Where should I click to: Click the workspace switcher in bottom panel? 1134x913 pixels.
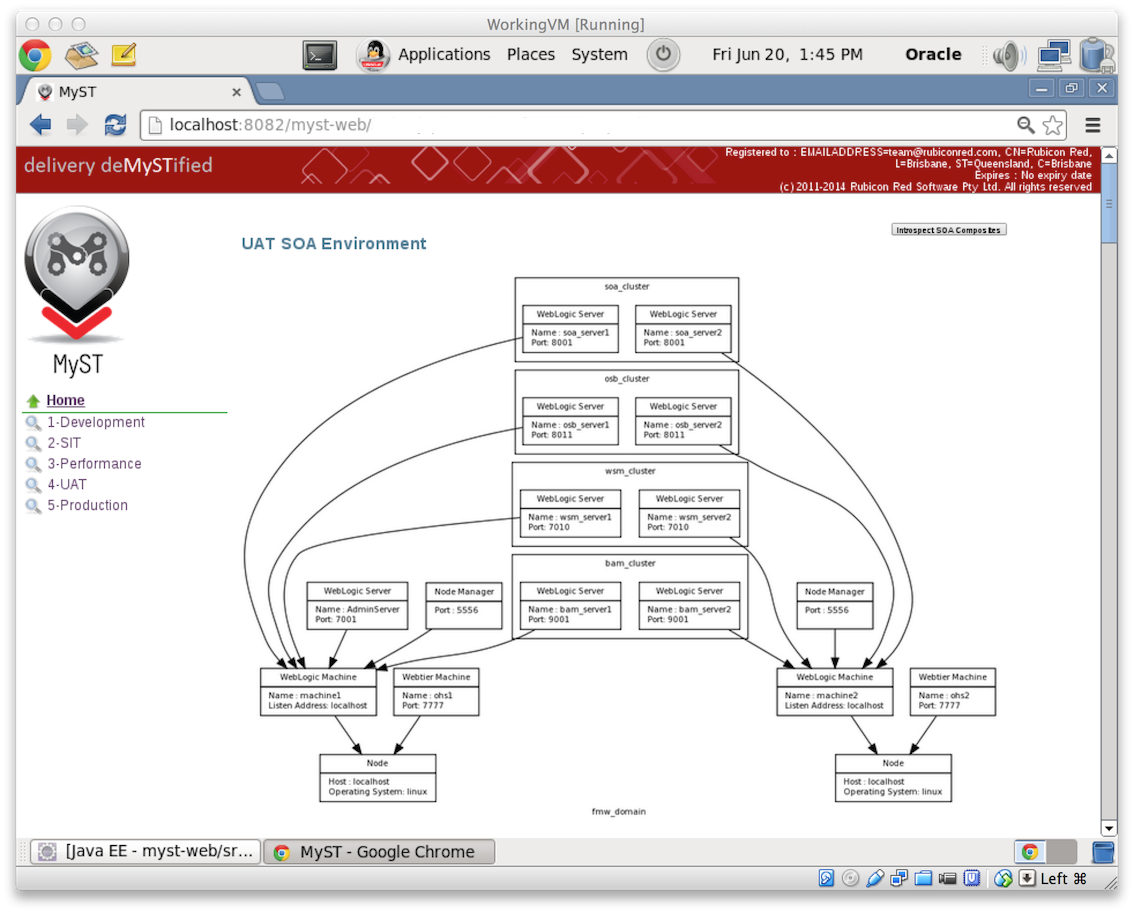tap(1046, 852)
